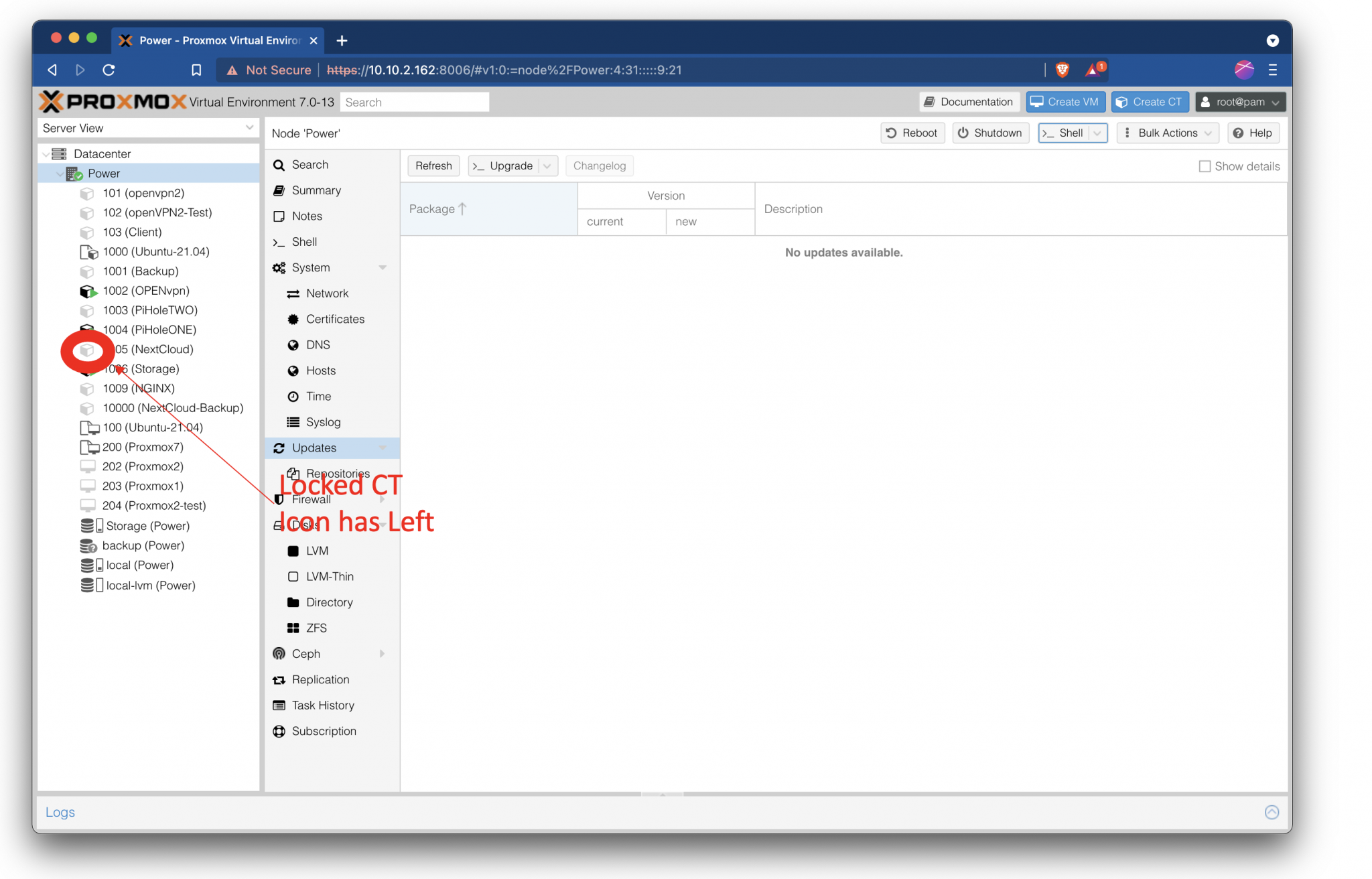Collapse the Power node in tree
Screen dimensions: 1372x879
tap(60, 173)
